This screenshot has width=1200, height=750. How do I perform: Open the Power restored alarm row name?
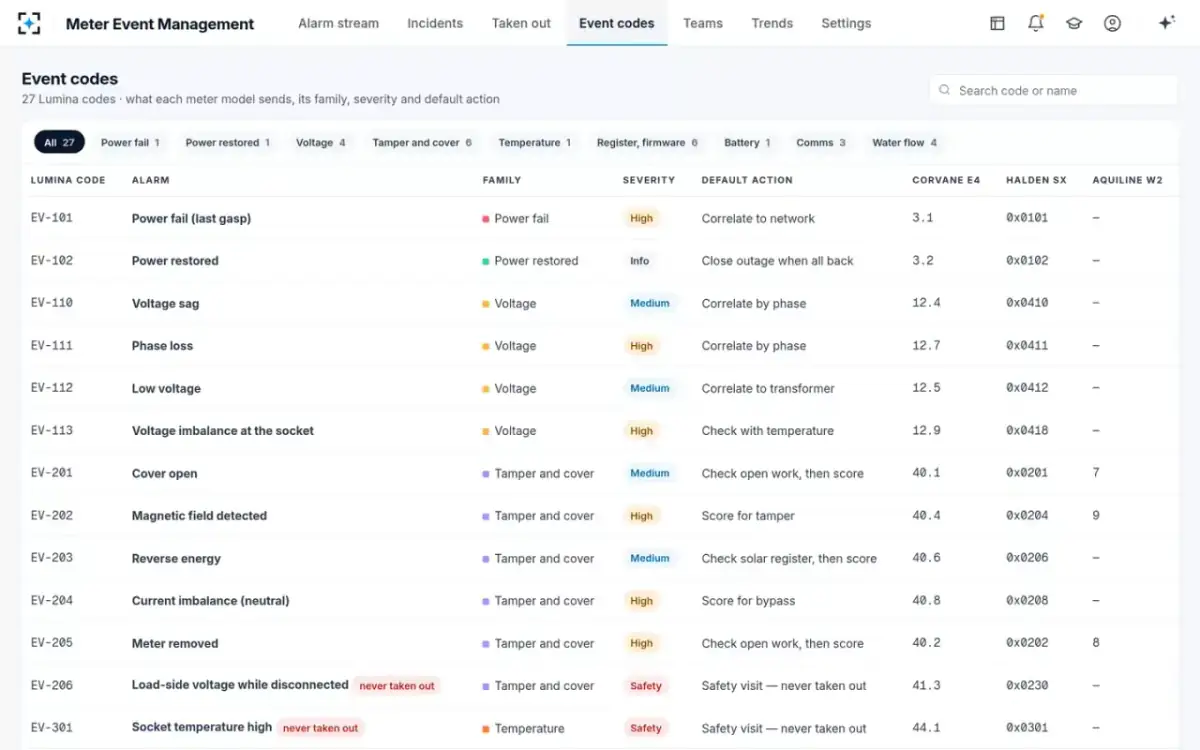click(x=175, y=261)
